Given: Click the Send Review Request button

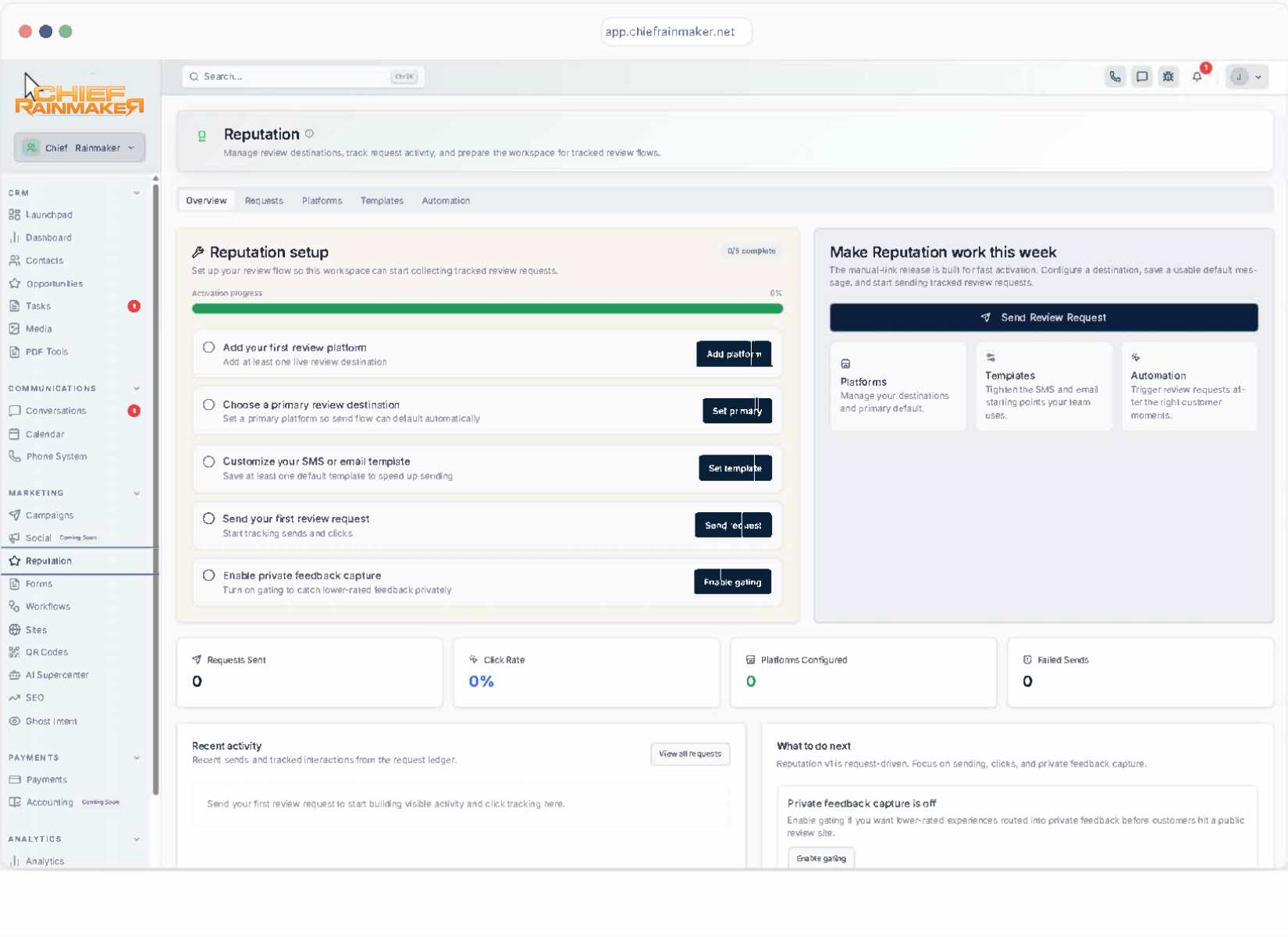Looking at the screenshot, I should (1044, 318).
